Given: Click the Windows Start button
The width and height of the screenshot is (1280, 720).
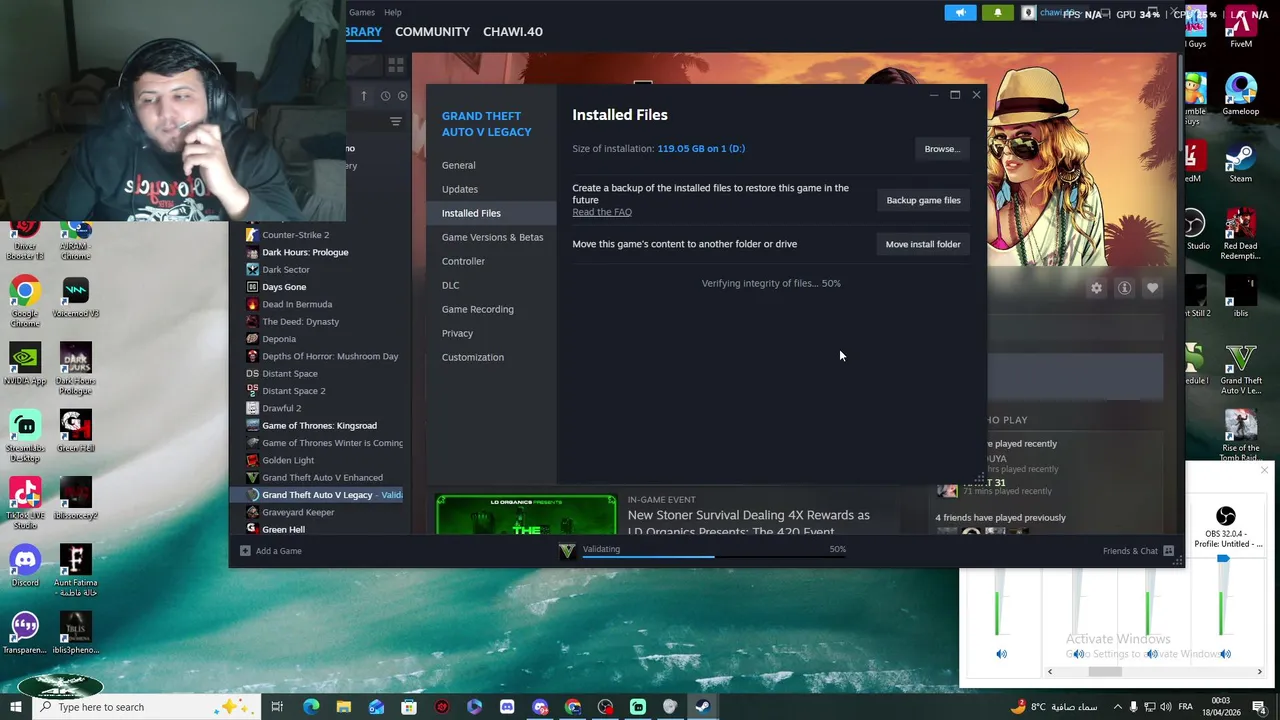Looking at the screenshot, I should pos(17,707).
